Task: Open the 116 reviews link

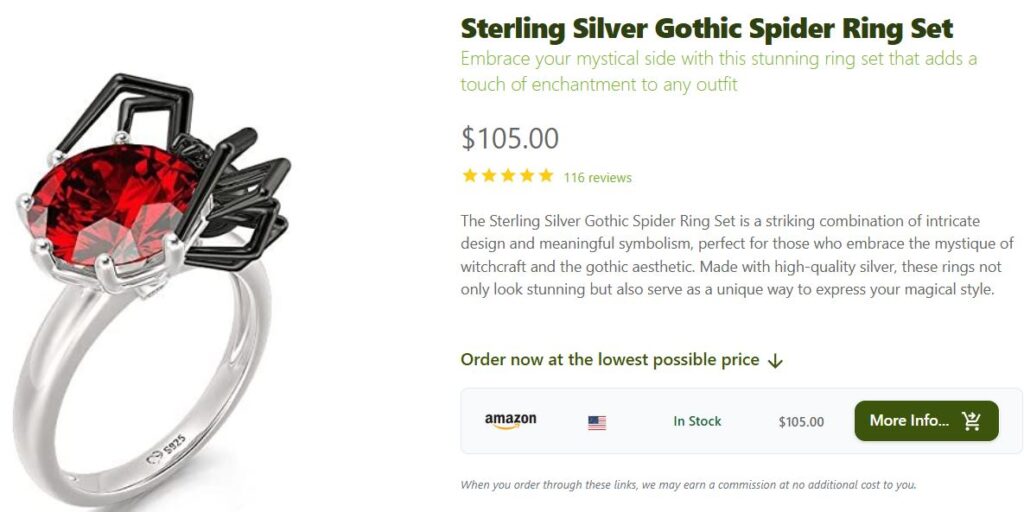Action: point(597,178)
